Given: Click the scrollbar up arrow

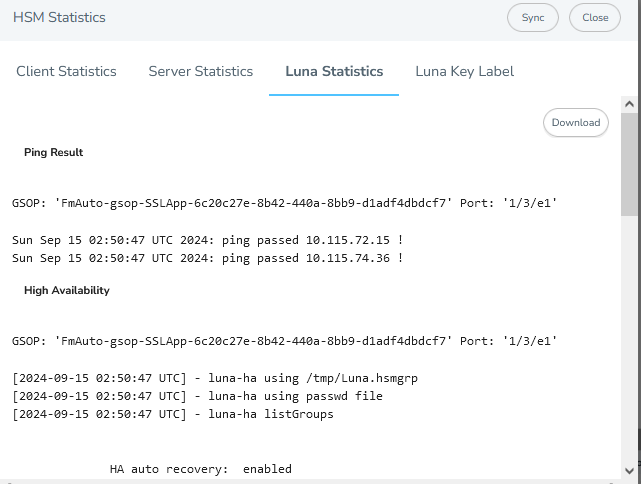Looking at the screenshot, I should point(630,104).
